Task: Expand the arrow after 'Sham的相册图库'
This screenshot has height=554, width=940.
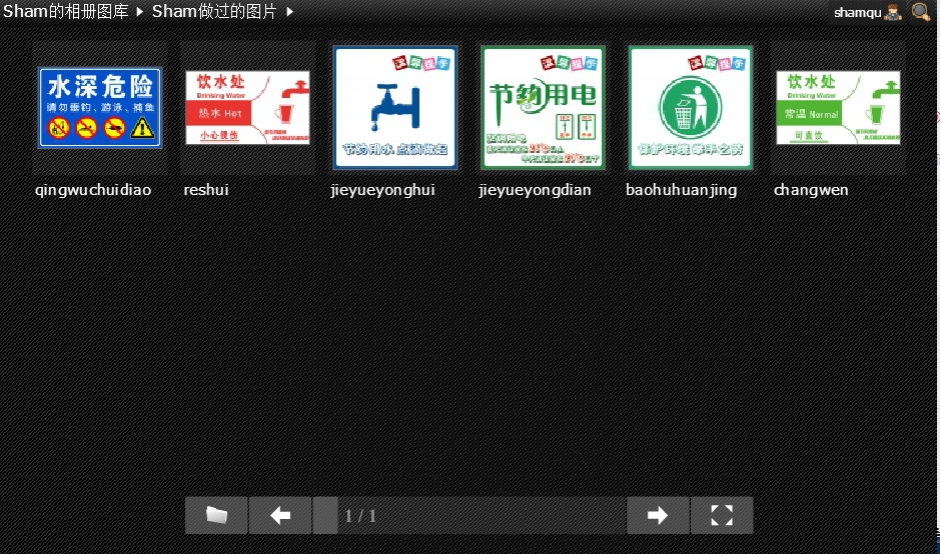Action: click(x=140, y=12)
